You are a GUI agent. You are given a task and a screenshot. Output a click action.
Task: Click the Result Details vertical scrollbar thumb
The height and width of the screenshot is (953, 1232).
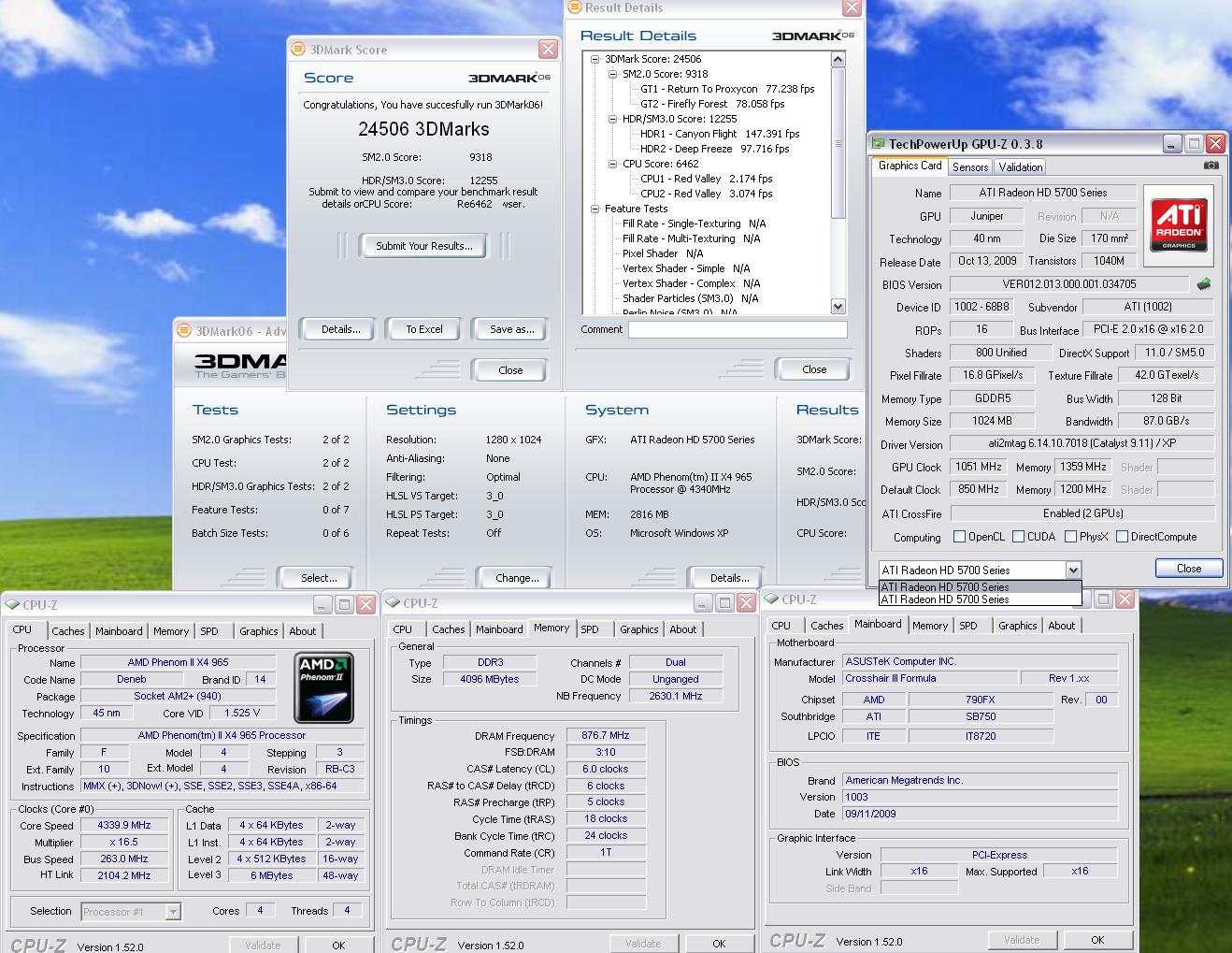[x=838, y=142]
